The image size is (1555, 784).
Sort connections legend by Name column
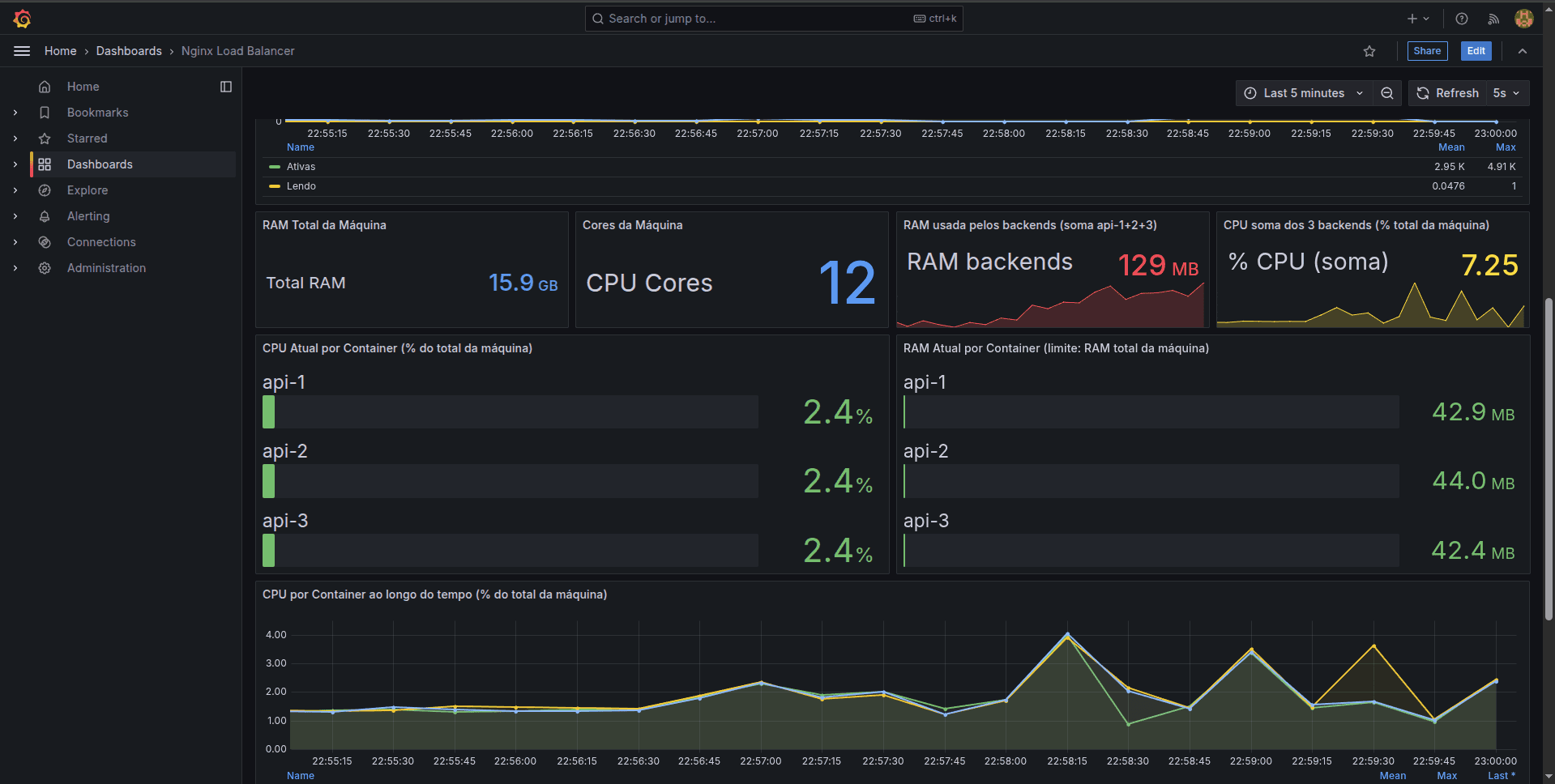pyautogui.click(x=301, y=147)
